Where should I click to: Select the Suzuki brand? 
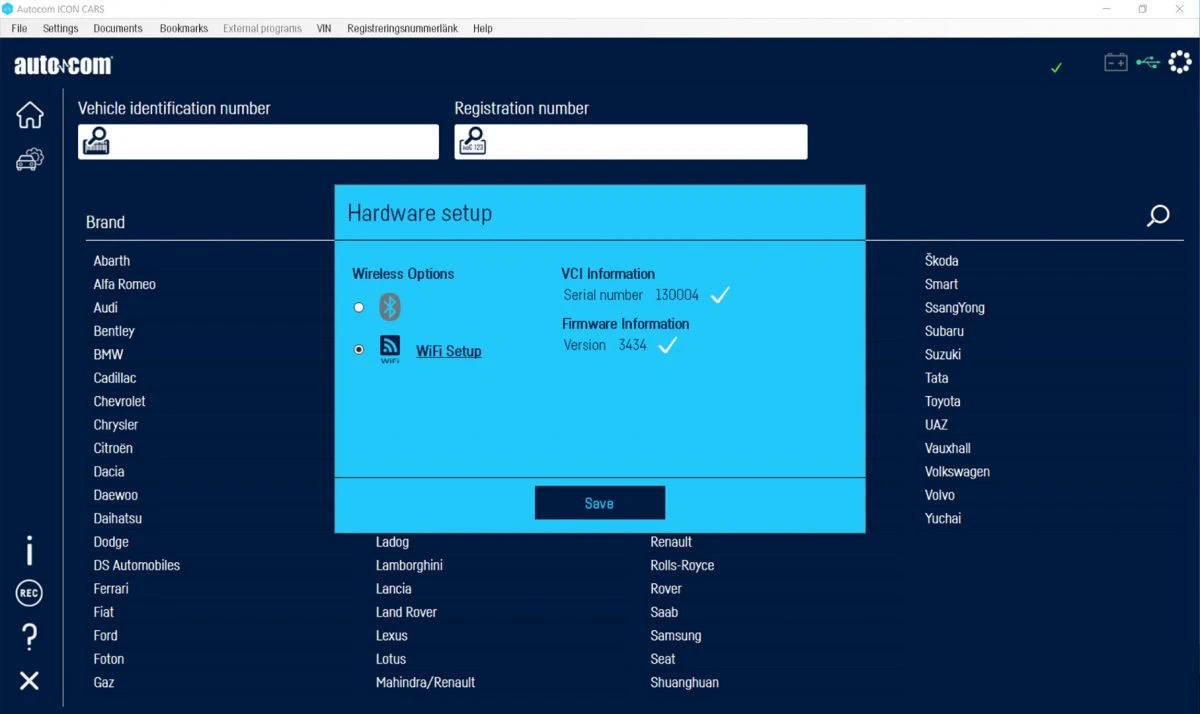pyautogui.click(x=944, y=355)
